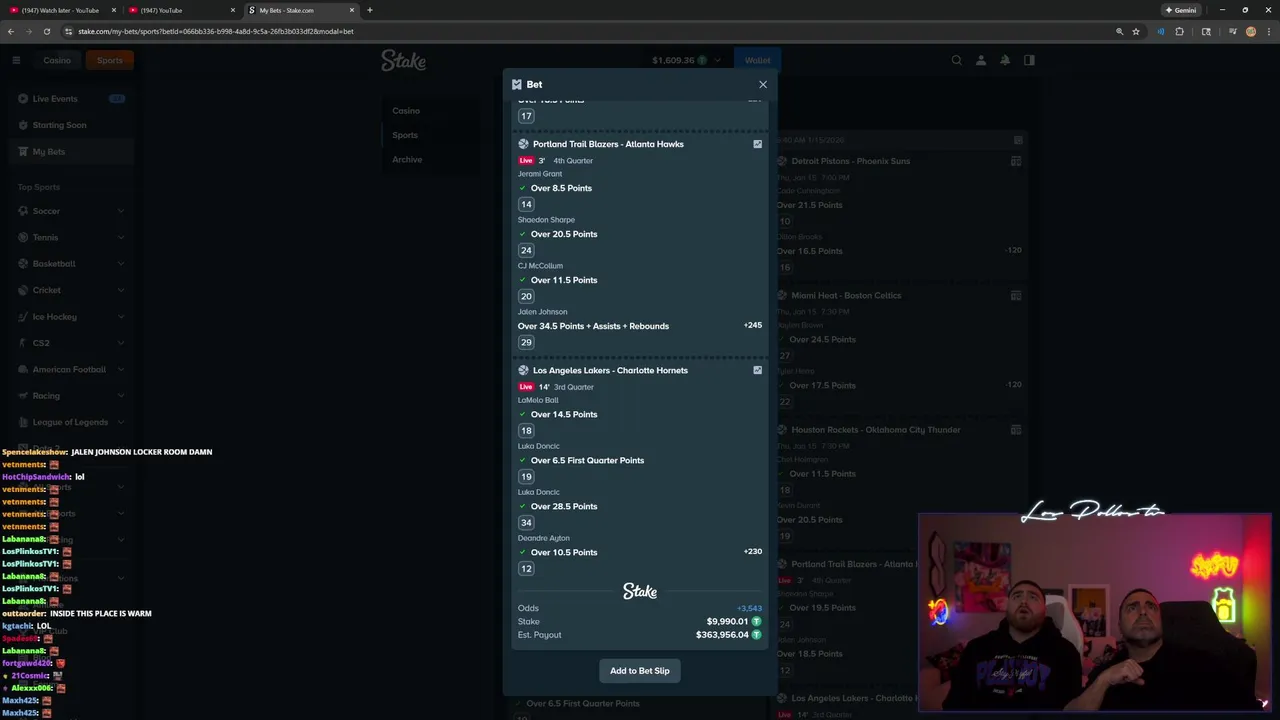Viewport: 1280px width, 720px height.
Task: Click 'Over 20.5 Points' Shaedon Sharpe selection
Action: pos(564,234)
